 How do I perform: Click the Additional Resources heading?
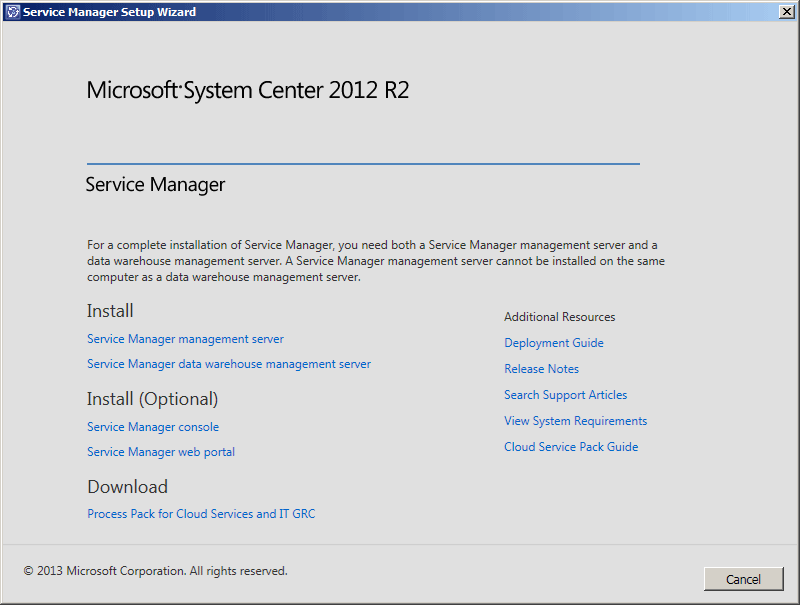560,317
